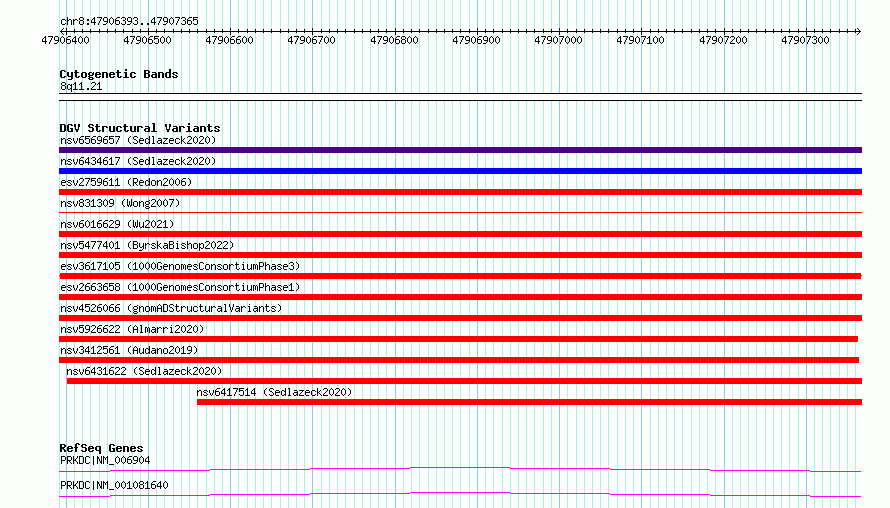Click the 47906600 ruler coordinate

point(229,40)
